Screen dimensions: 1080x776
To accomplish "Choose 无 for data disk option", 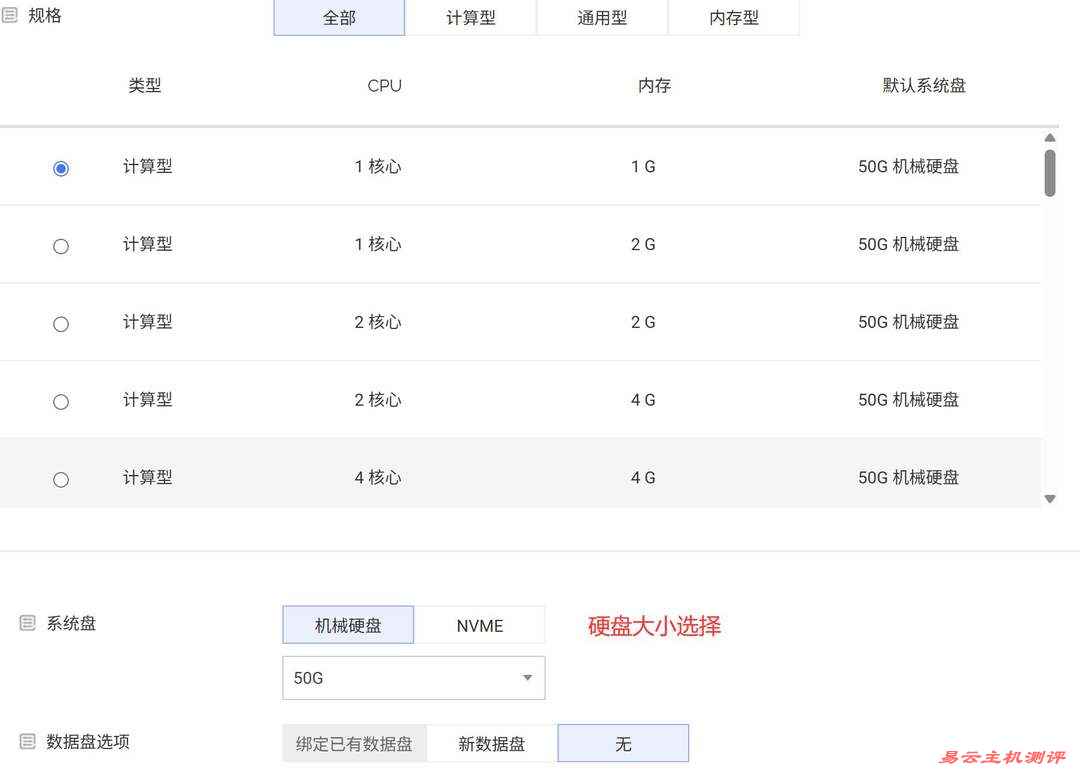I will point(623,743).
